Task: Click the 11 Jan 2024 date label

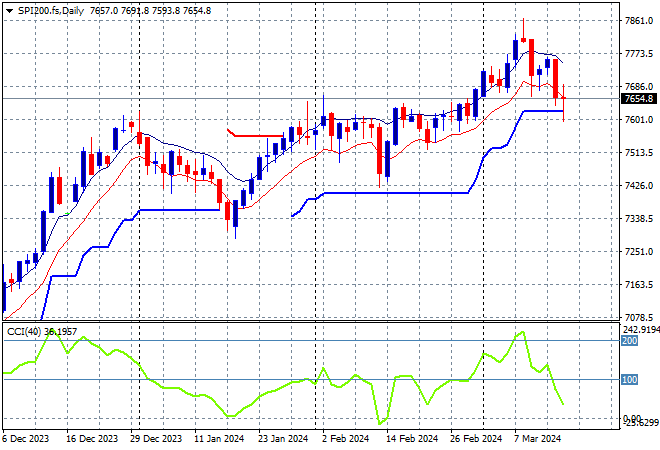Action: (217, 439)
